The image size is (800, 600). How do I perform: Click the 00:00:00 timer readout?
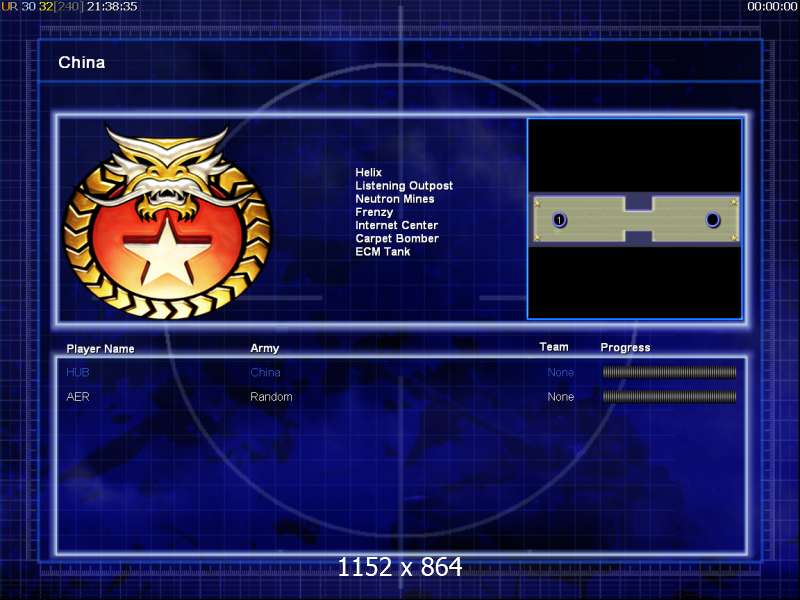772,7
